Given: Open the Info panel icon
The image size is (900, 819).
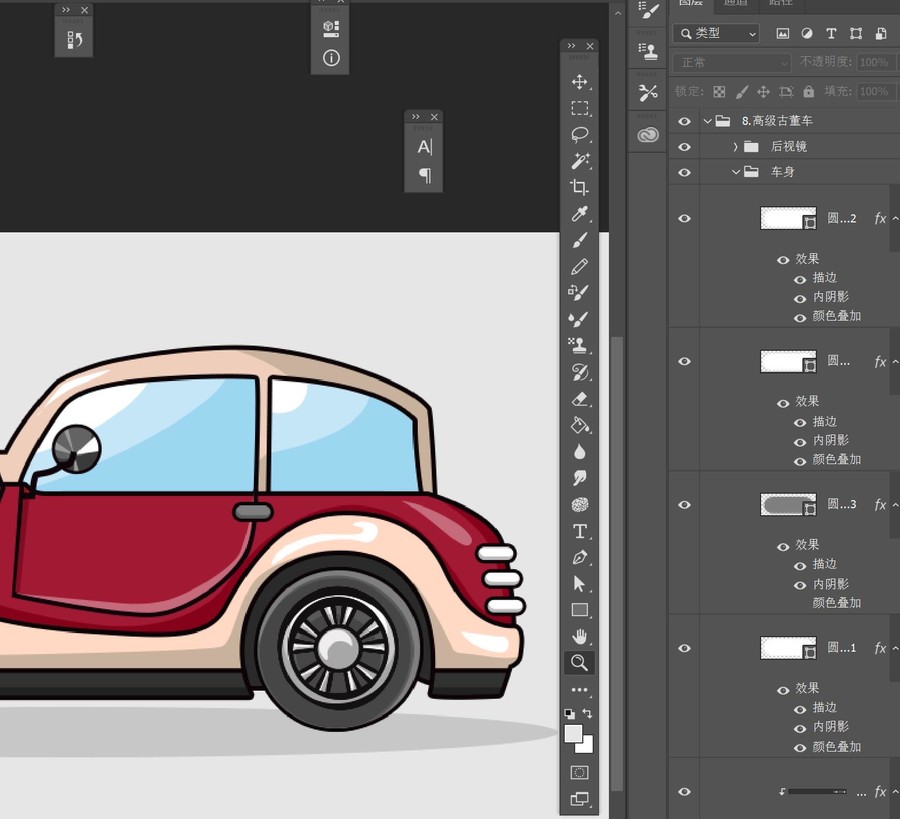Looking at the screenshot, I should [331, 58].
